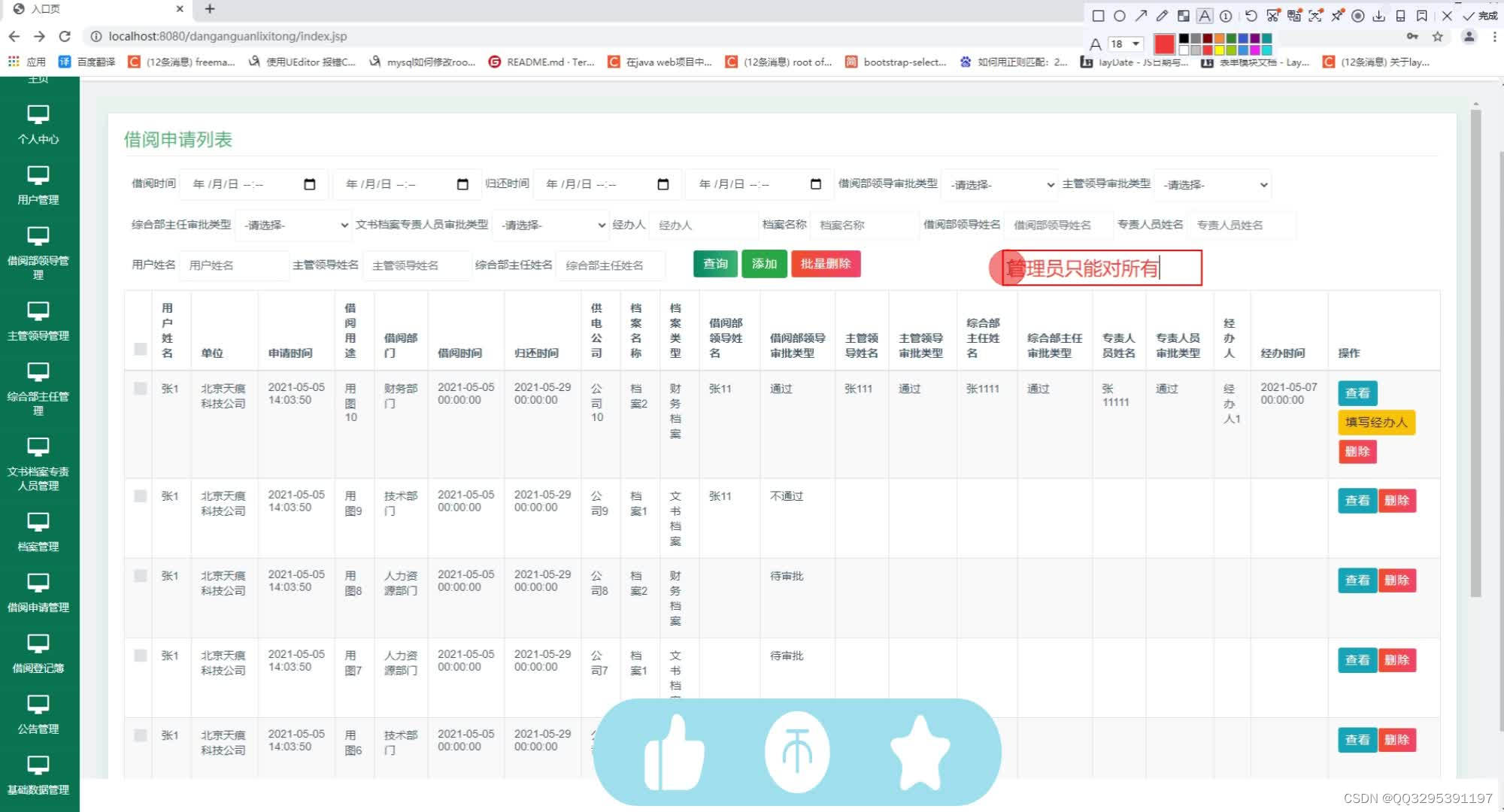Tick the select-all checkbox in table header
Screen dimensions: 1504x812
(x=140, y=349)
